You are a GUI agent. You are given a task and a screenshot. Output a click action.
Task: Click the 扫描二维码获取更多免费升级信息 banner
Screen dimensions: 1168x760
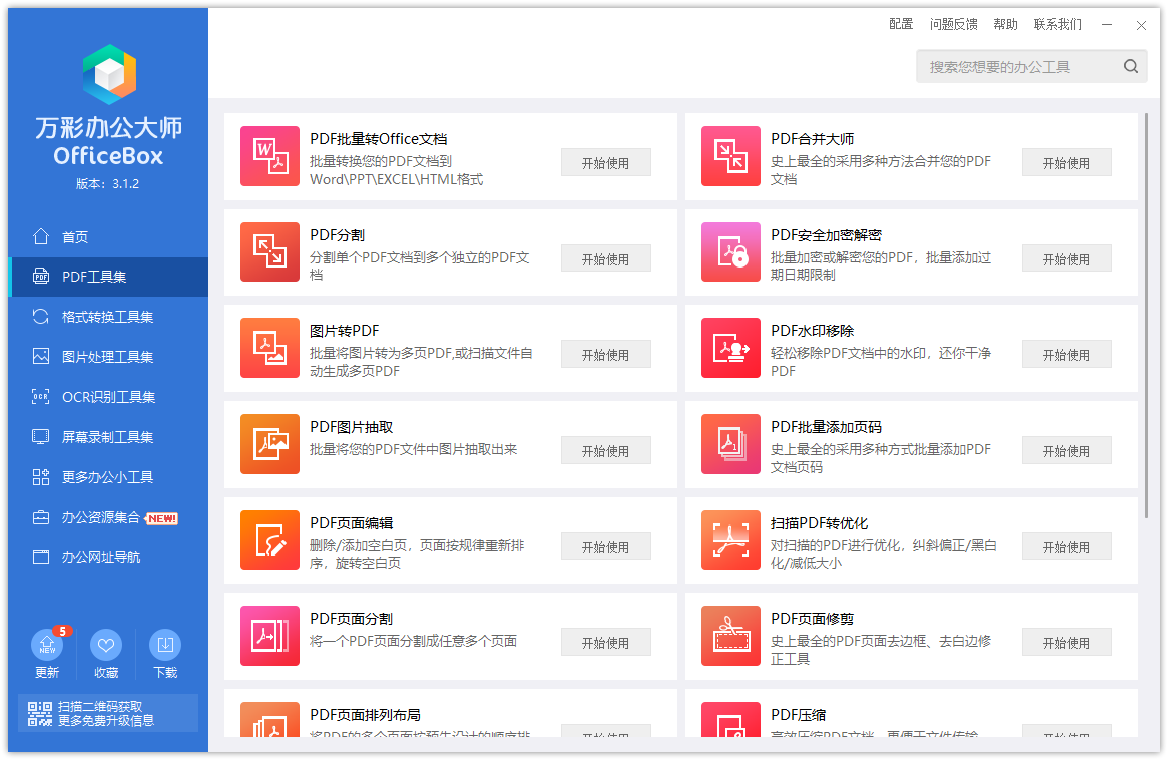tap(108, 713)
